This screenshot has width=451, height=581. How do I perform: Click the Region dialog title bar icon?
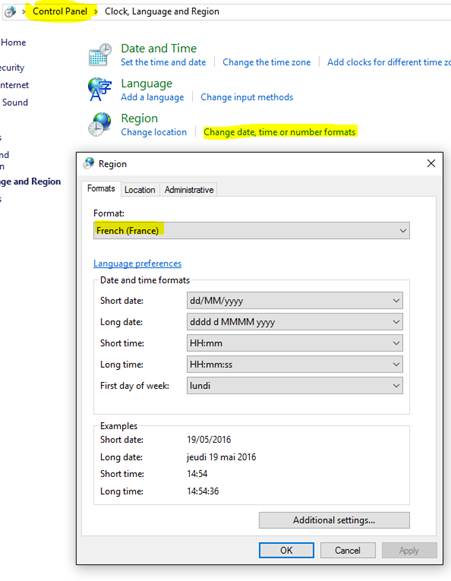pos(89,163)
